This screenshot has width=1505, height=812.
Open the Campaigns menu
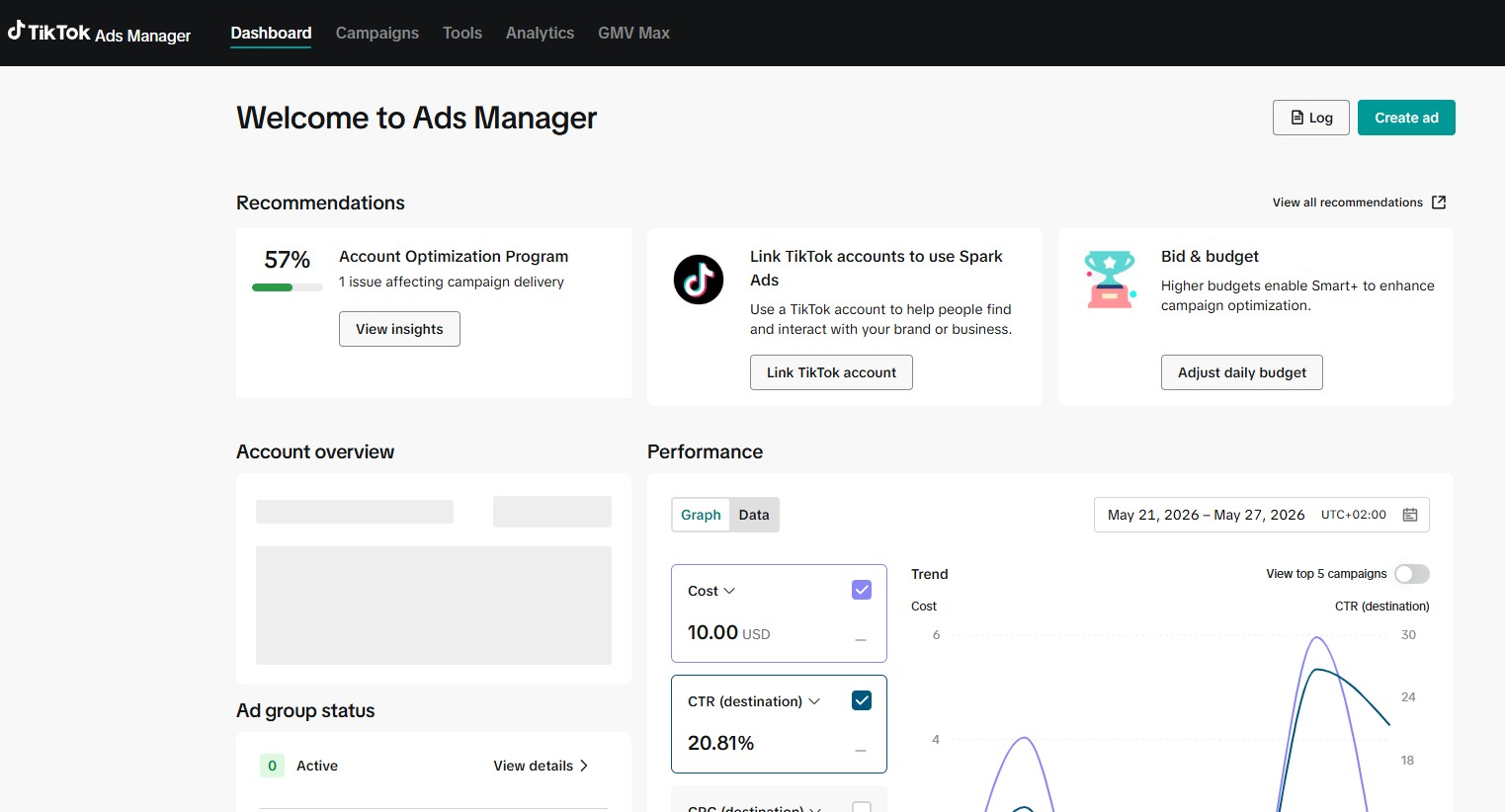(x=377, y=33)
